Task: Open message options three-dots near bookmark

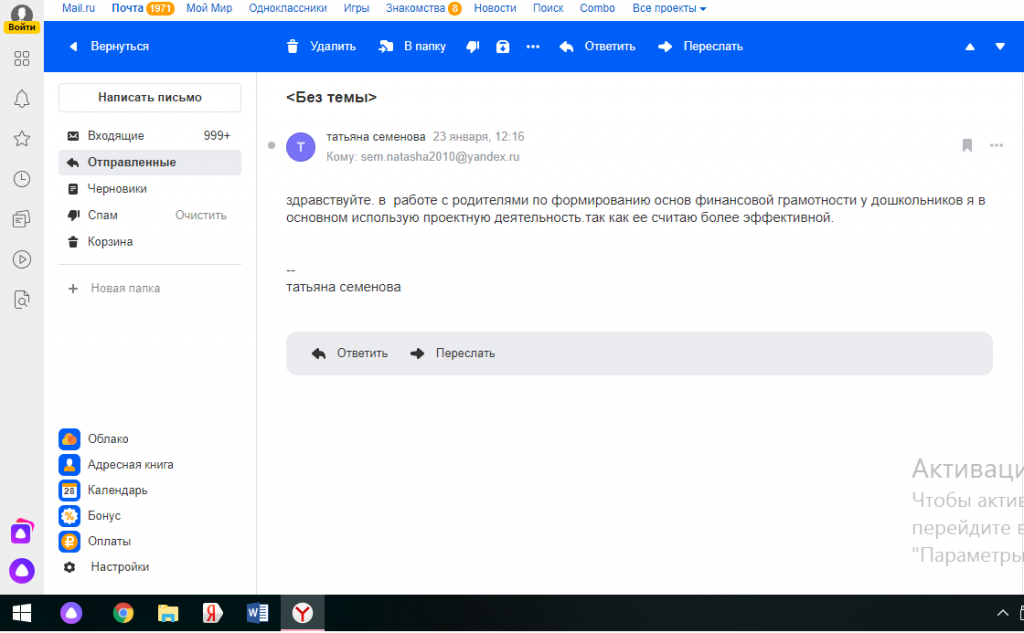Action: [996, 145]
